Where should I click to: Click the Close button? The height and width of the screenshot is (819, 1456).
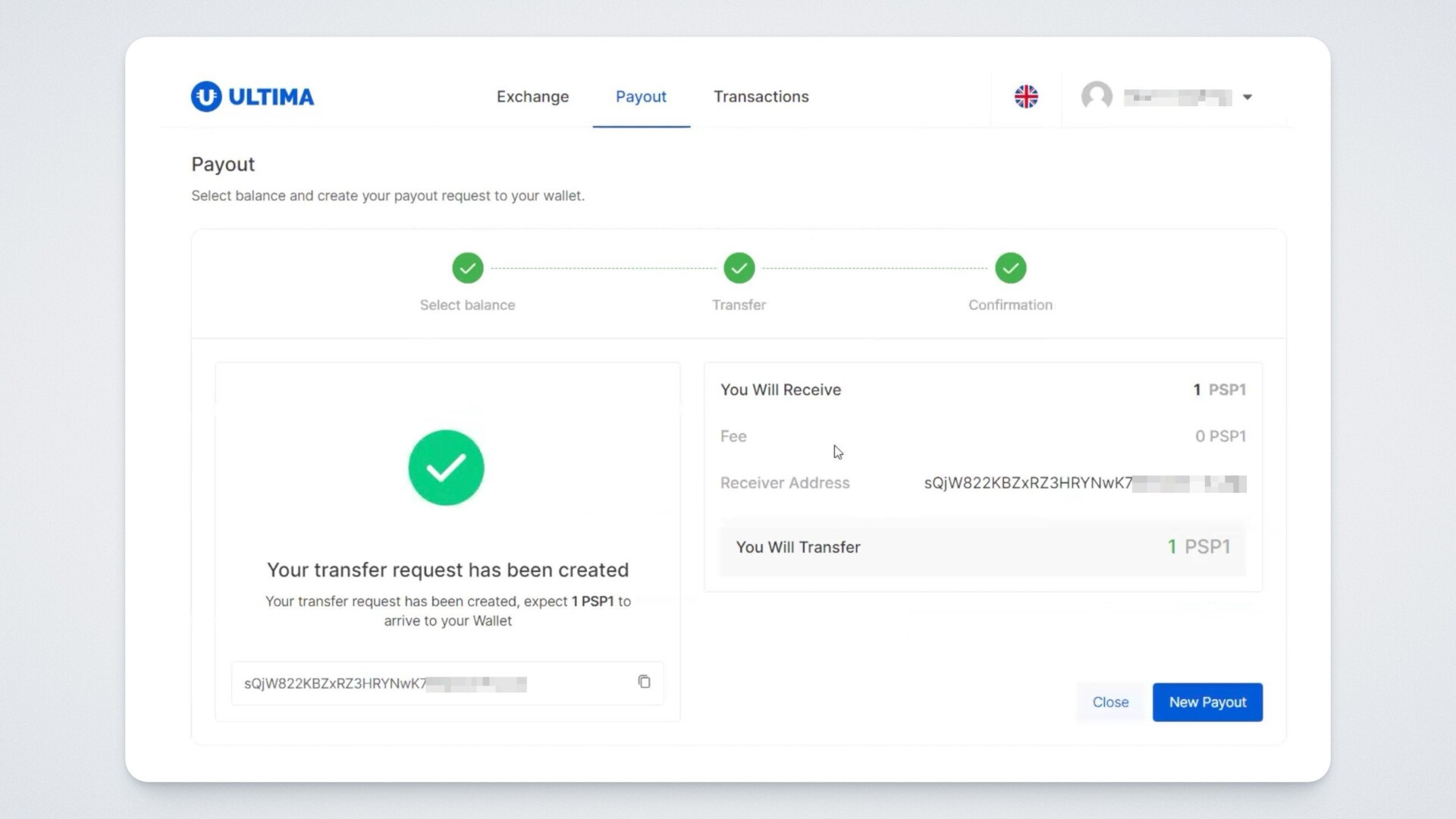tap(1110, 702)
